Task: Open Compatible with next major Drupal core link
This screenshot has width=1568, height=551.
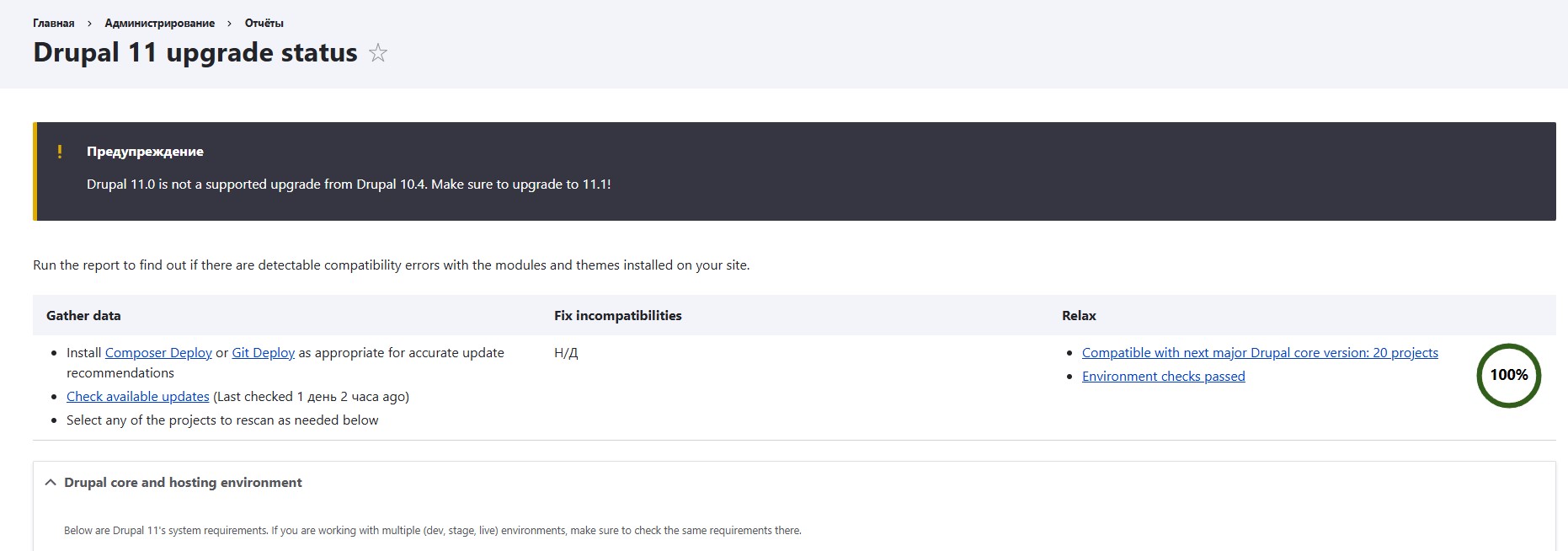Action: pyautogui.click(x=1260, y=353)
